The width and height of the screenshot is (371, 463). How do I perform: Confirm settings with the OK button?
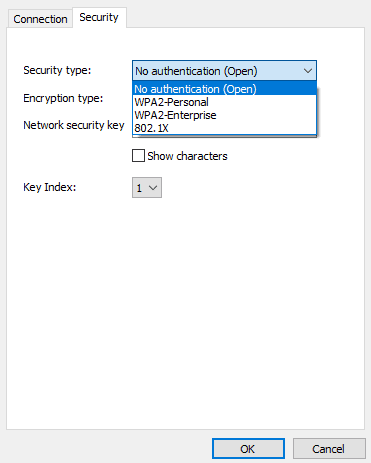[248, 449]
